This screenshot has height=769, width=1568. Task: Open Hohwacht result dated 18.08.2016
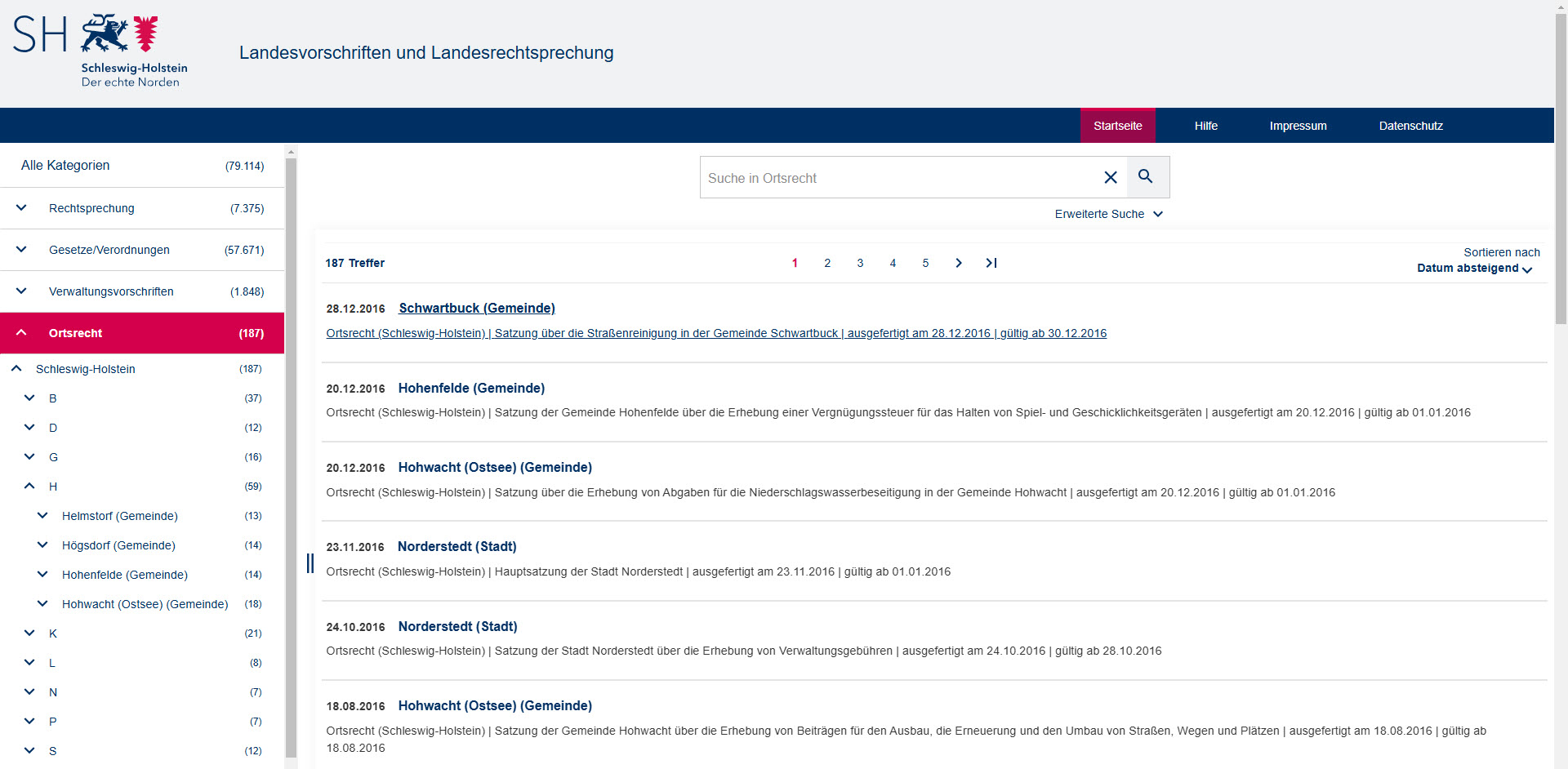(495, 705)
